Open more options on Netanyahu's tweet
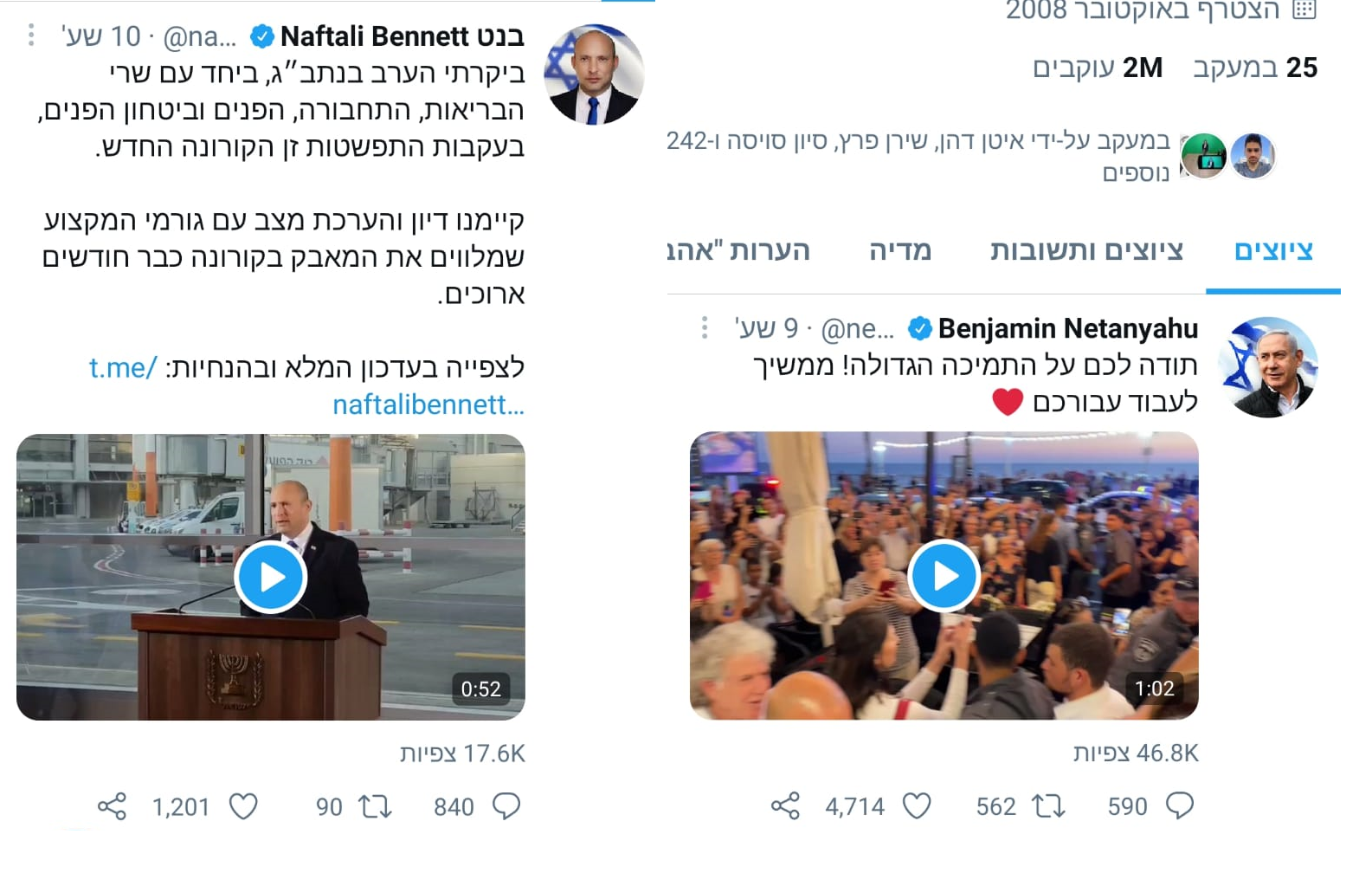Screen dimensions: 1372x873 [x=705, y=327]
